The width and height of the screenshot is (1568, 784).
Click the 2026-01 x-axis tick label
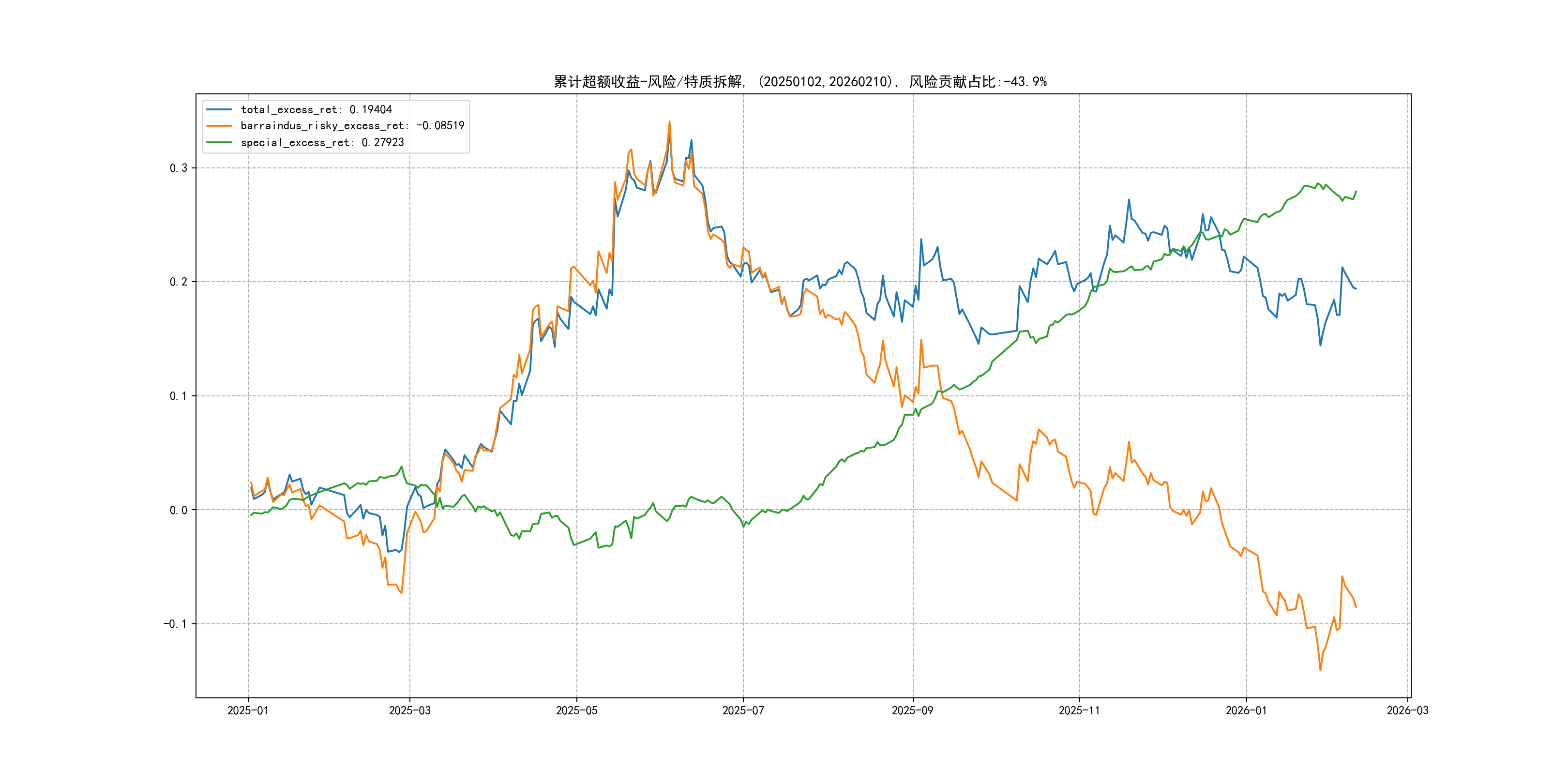[x=1246, y=710]
